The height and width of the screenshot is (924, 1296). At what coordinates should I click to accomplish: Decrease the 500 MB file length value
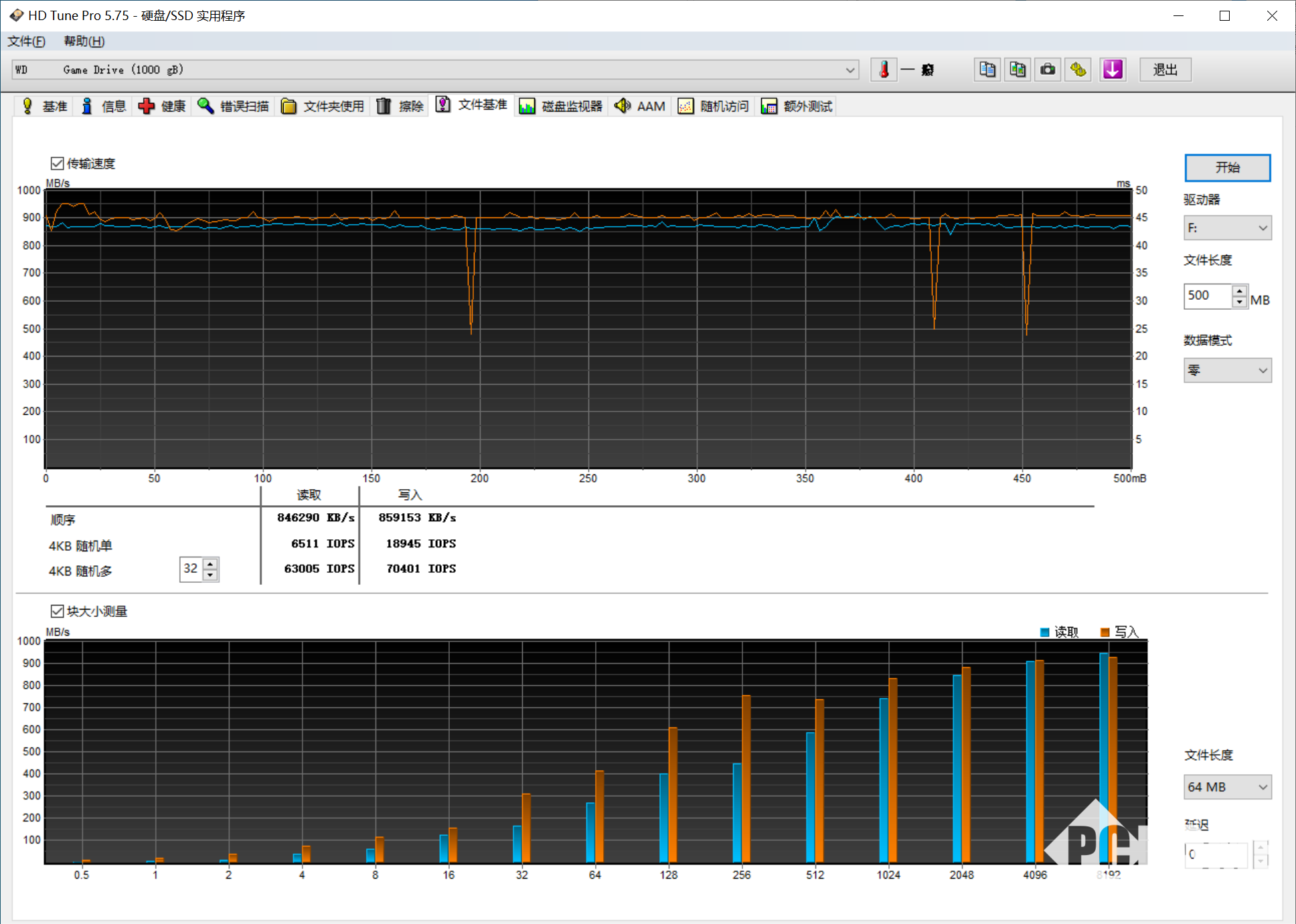[1240, 302]
